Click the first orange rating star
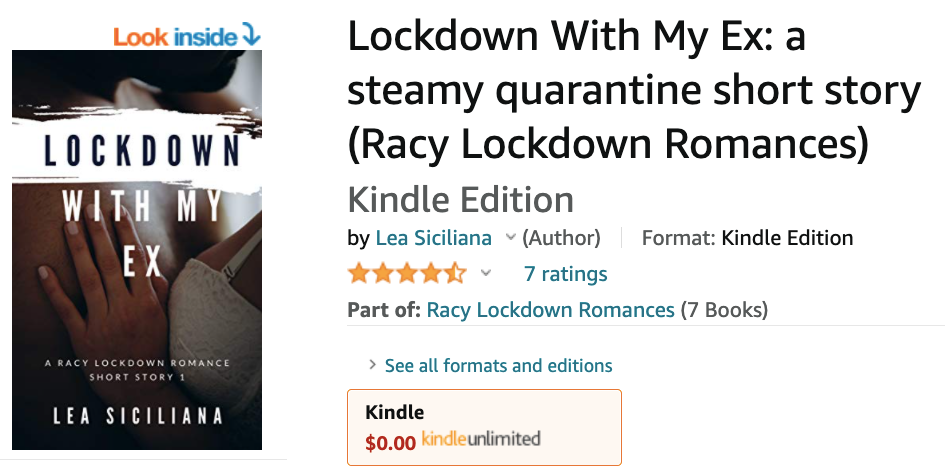This screenshot has width=945, height=473. [x=359, y=273]
